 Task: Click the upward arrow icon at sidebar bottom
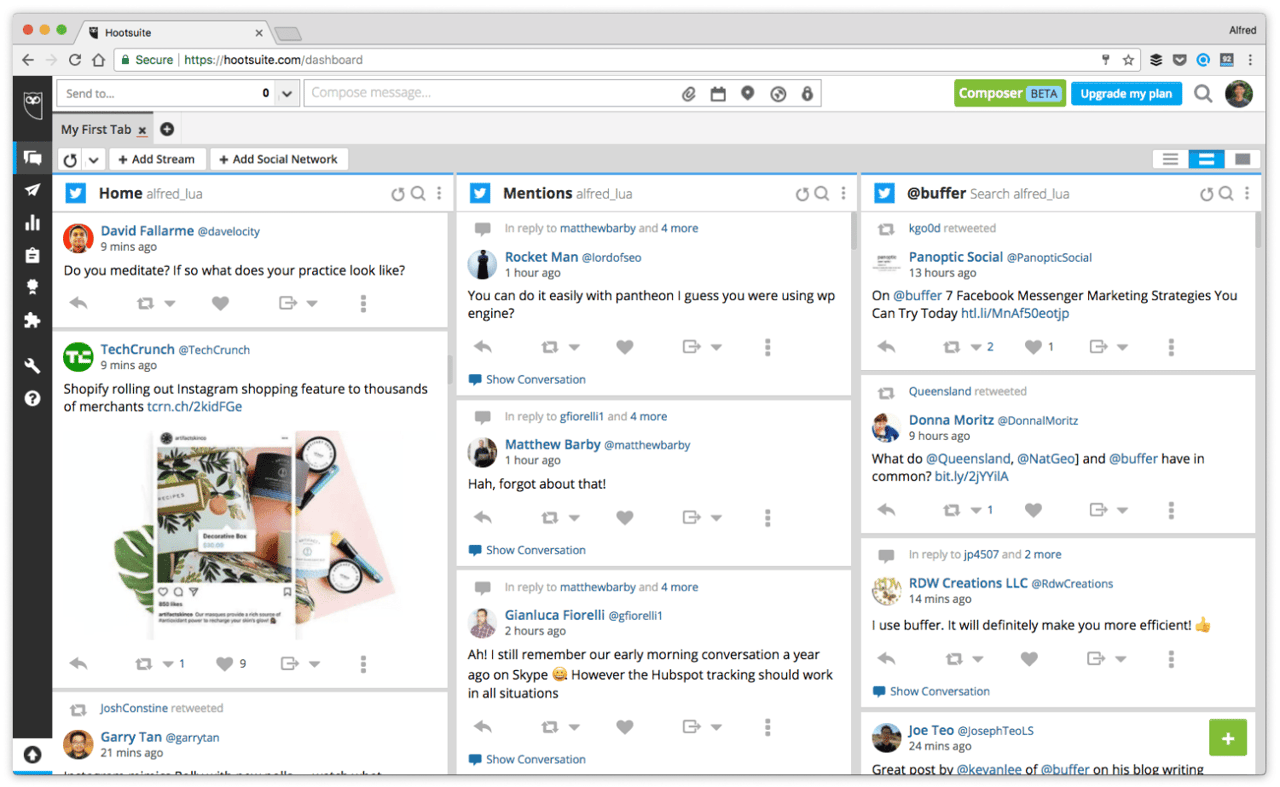click(x=32, y=755)
